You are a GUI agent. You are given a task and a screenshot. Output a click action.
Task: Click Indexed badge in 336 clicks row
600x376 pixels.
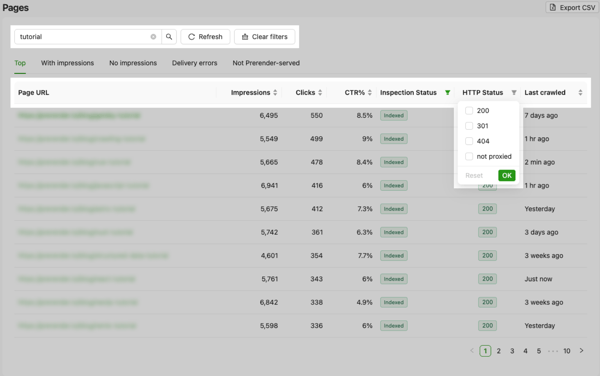tap(394, 326)
